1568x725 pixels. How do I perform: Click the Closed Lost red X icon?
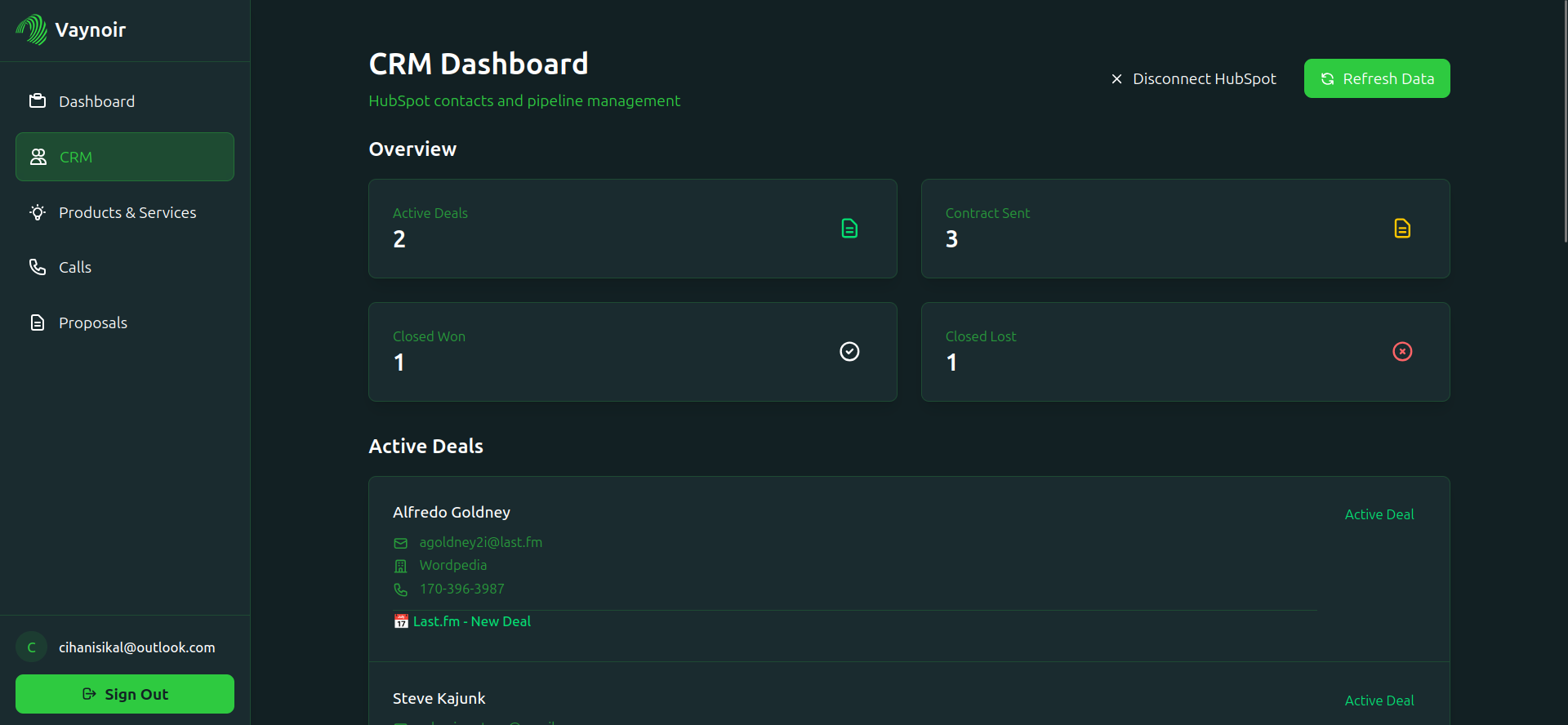coord(1402,351)
